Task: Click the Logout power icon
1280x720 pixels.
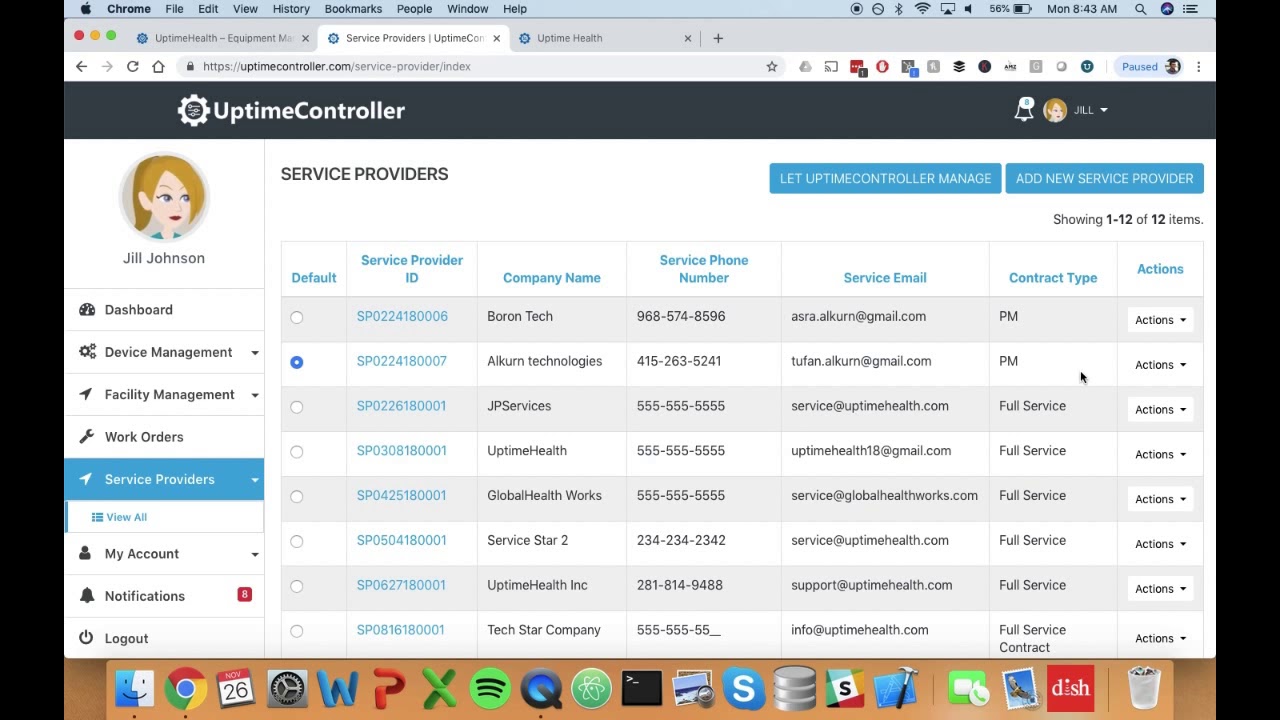Action: [x=86, y=638]
